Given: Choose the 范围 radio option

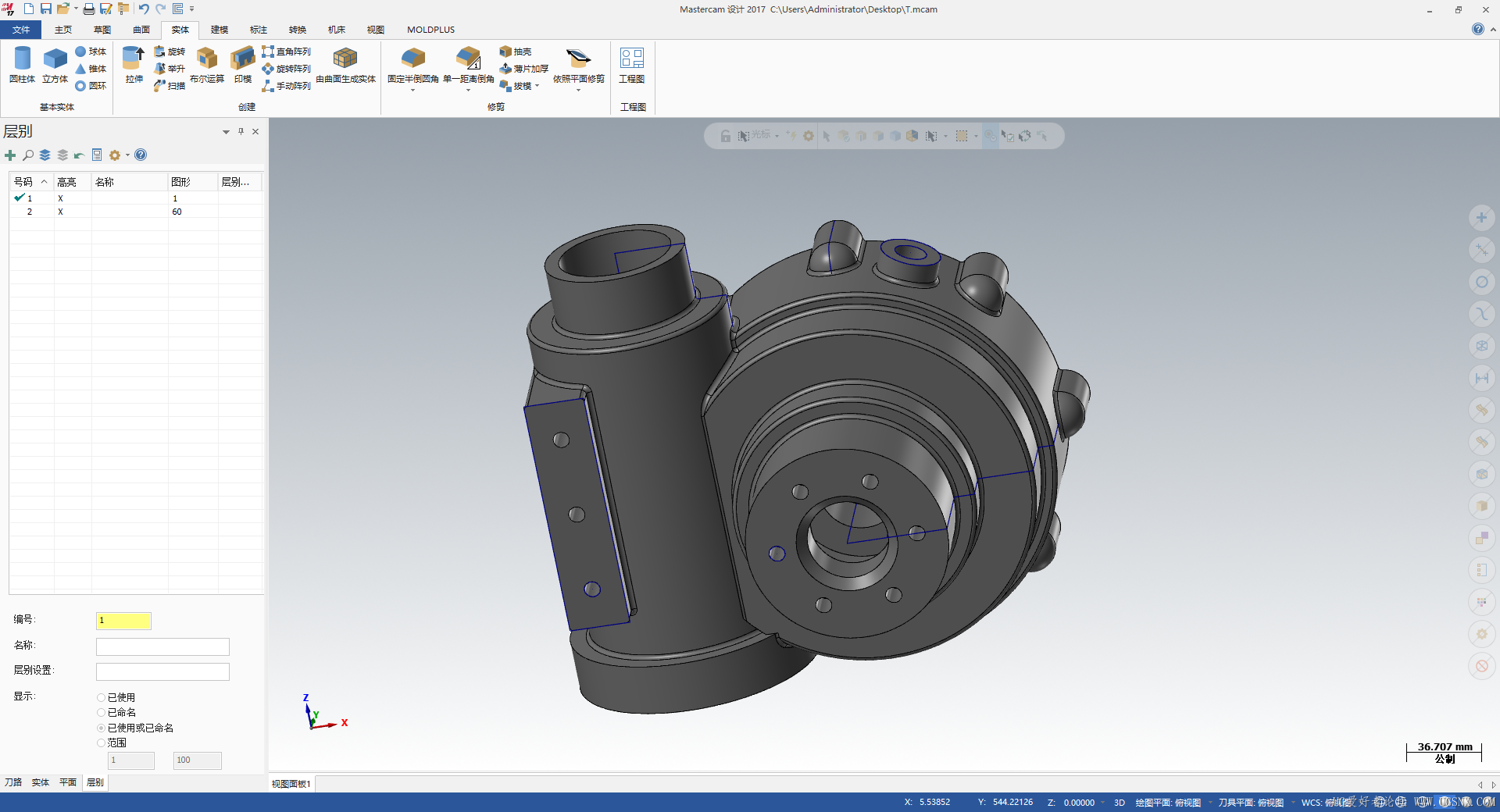Looking at the screenshot, I should point(101,743).
